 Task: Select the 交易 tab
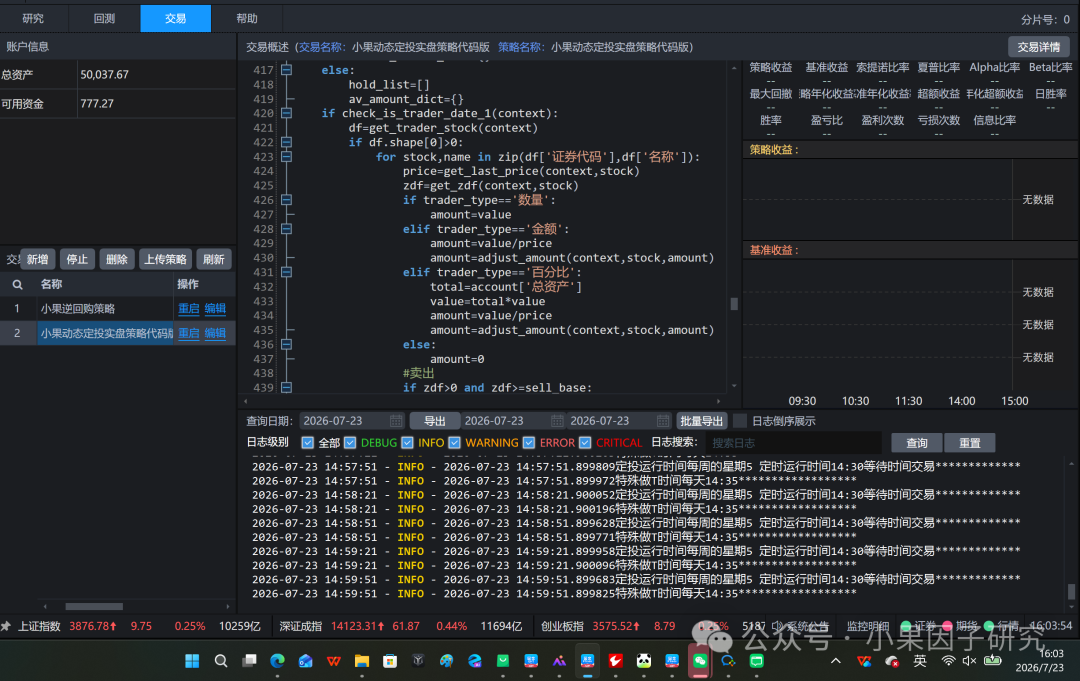(176, 19)
